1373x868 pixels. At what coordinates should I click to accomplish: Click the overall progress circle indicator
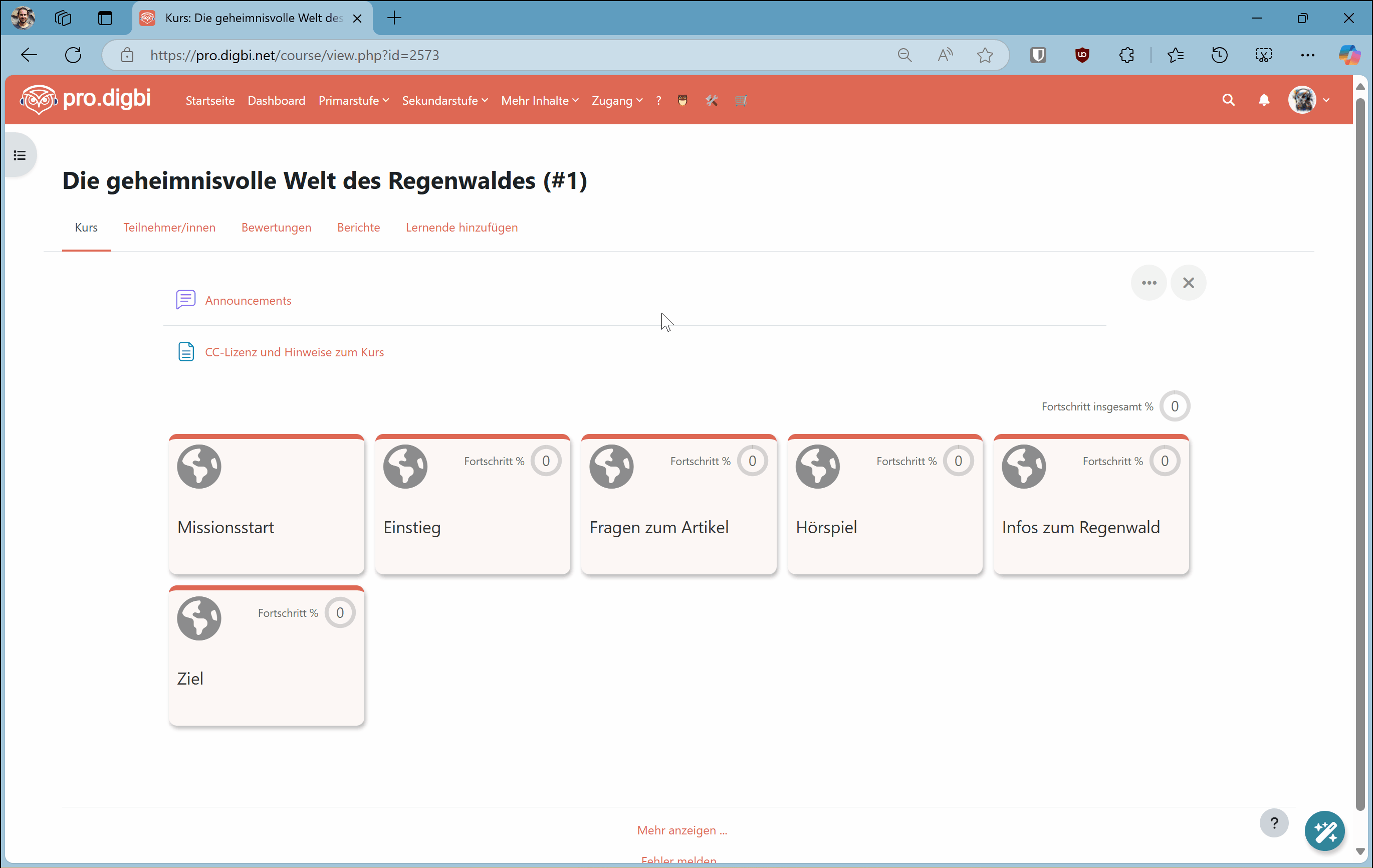pyautogui.click(x=1175, y=406)
